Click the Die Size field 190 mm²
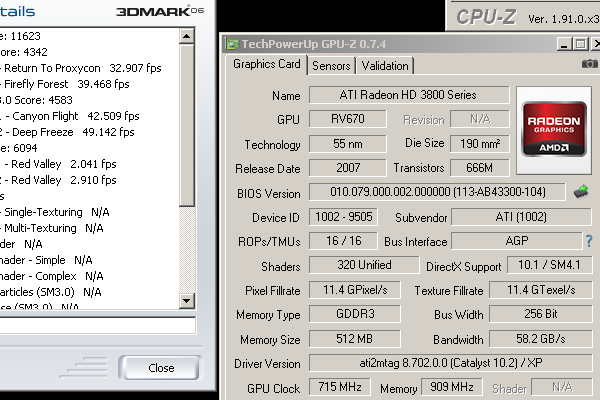The image size is (600, 400). pos(479,144)
